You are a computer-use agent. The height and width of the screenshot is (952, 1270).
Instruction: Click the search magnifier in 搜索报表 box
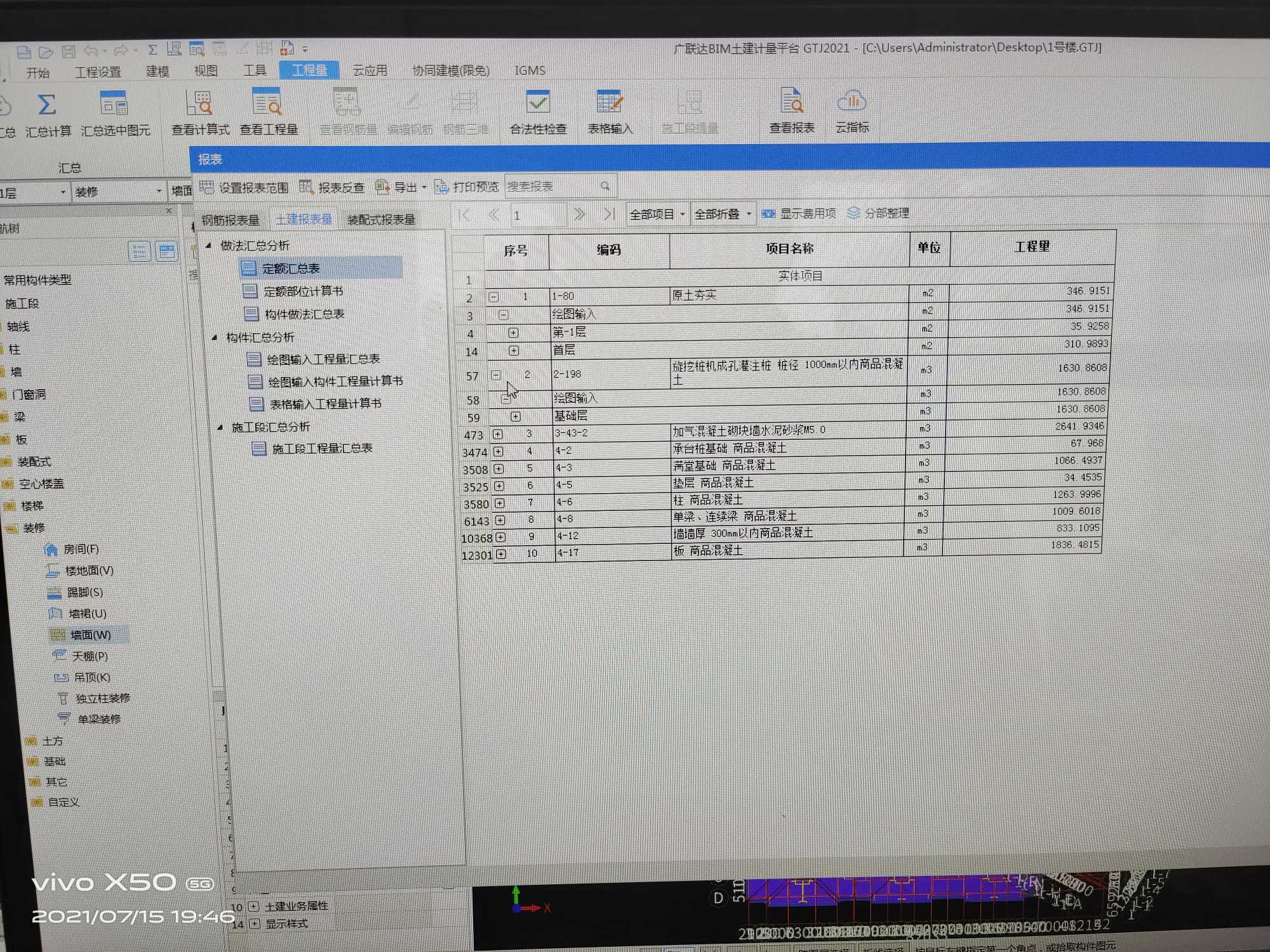point(605,186)
